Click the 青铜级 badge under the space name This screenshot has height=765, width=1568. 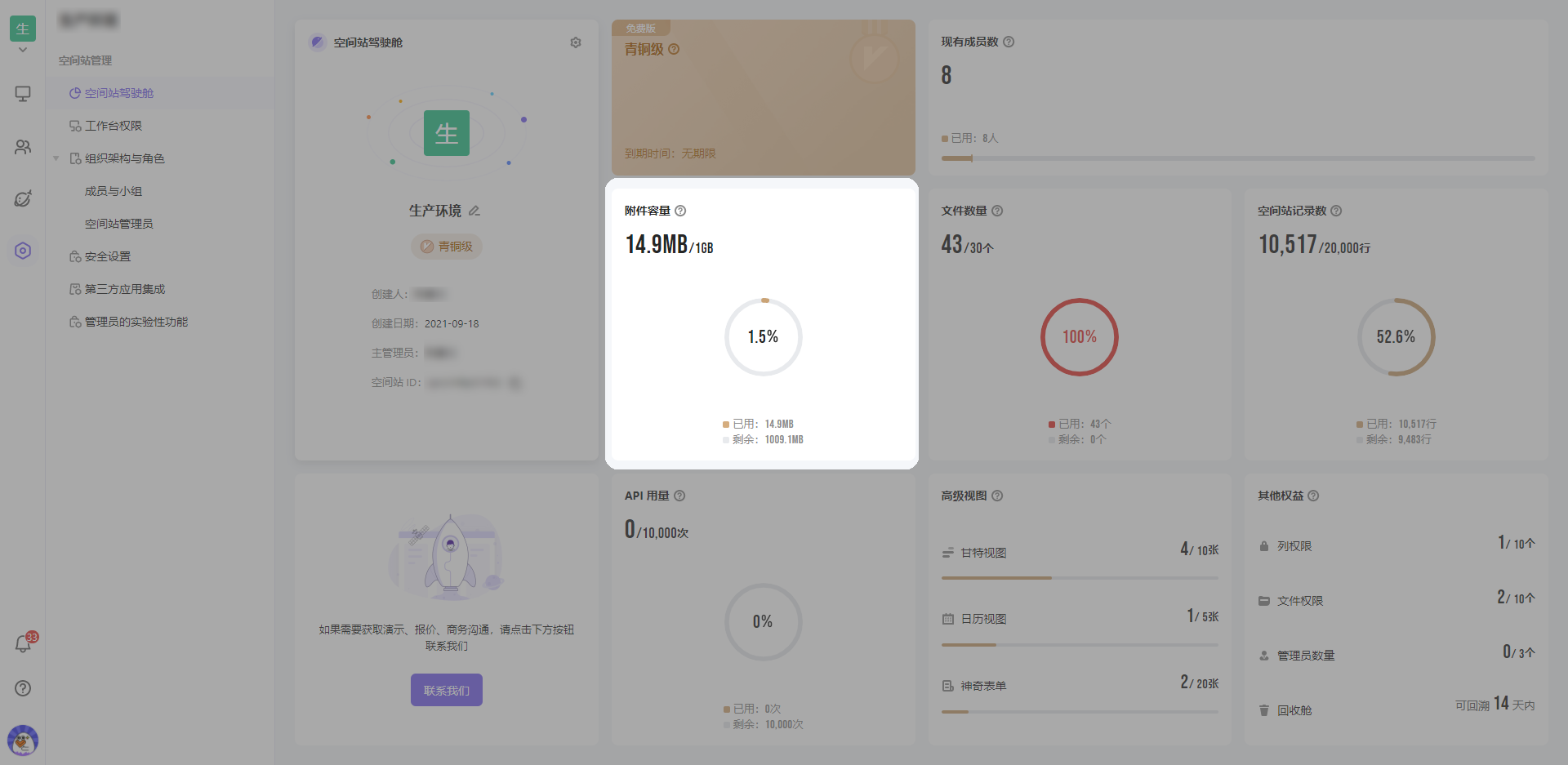pyautogui.click(x=447, y=247)
